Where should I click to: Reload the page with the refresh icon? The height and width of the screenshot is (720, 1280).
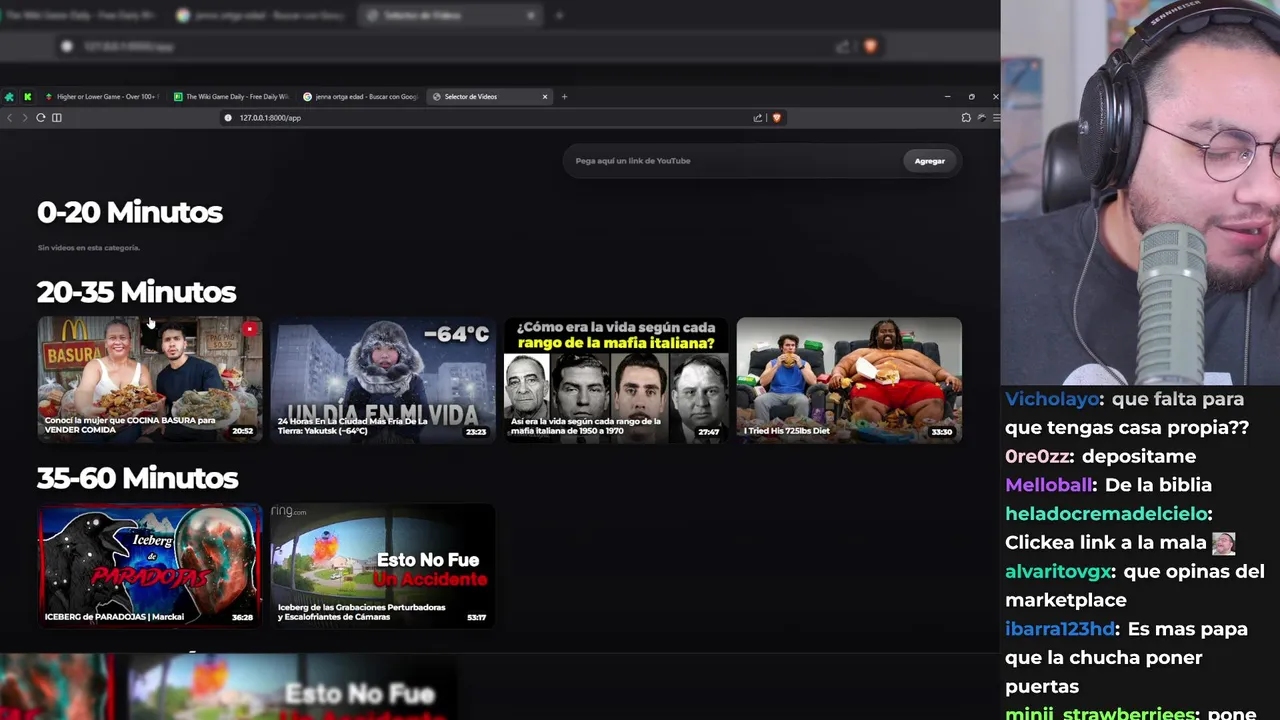pyautogui.click(x=41, y=118)
